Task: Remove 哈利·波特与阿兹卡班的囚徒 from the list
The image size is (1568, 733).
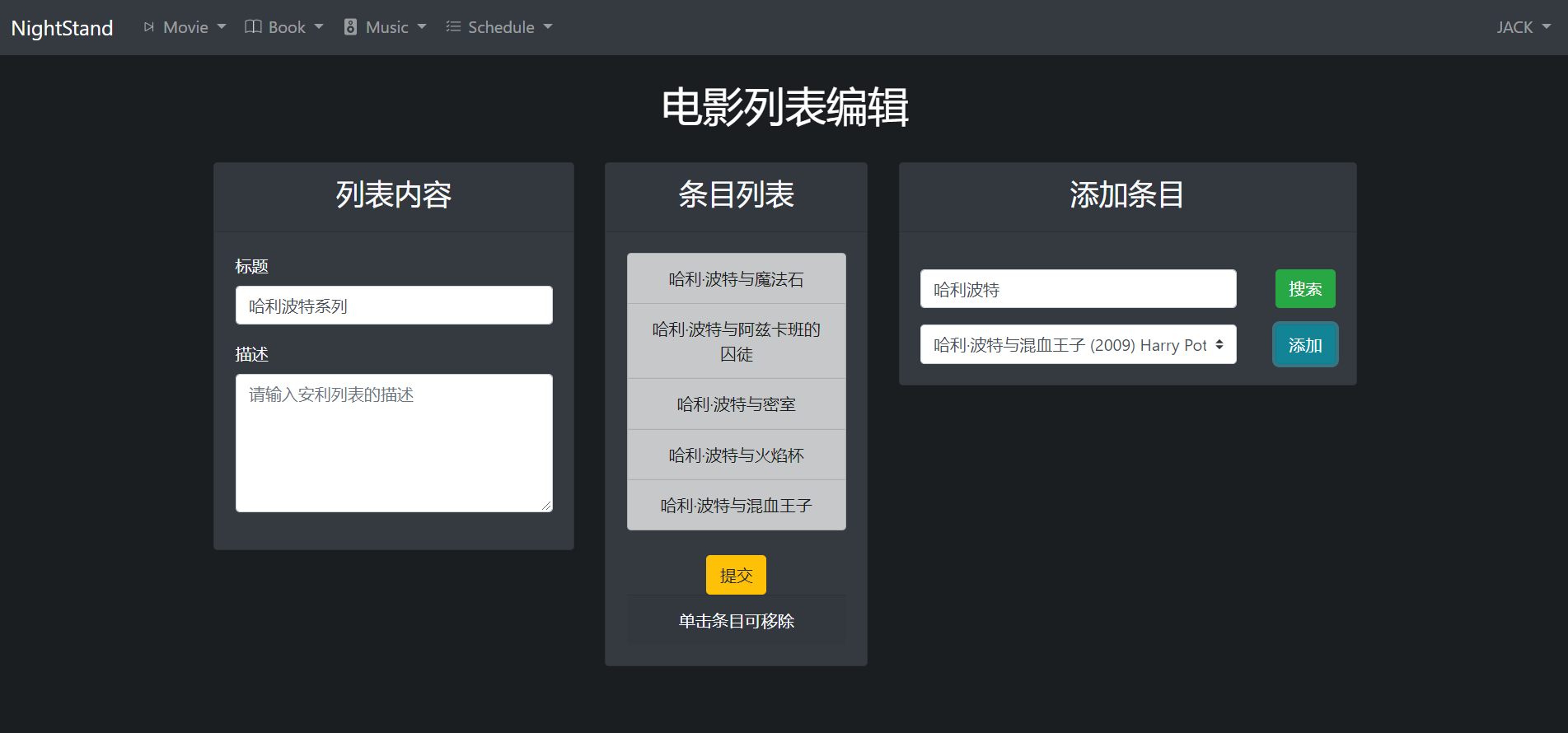Action: tap(737, 342)
